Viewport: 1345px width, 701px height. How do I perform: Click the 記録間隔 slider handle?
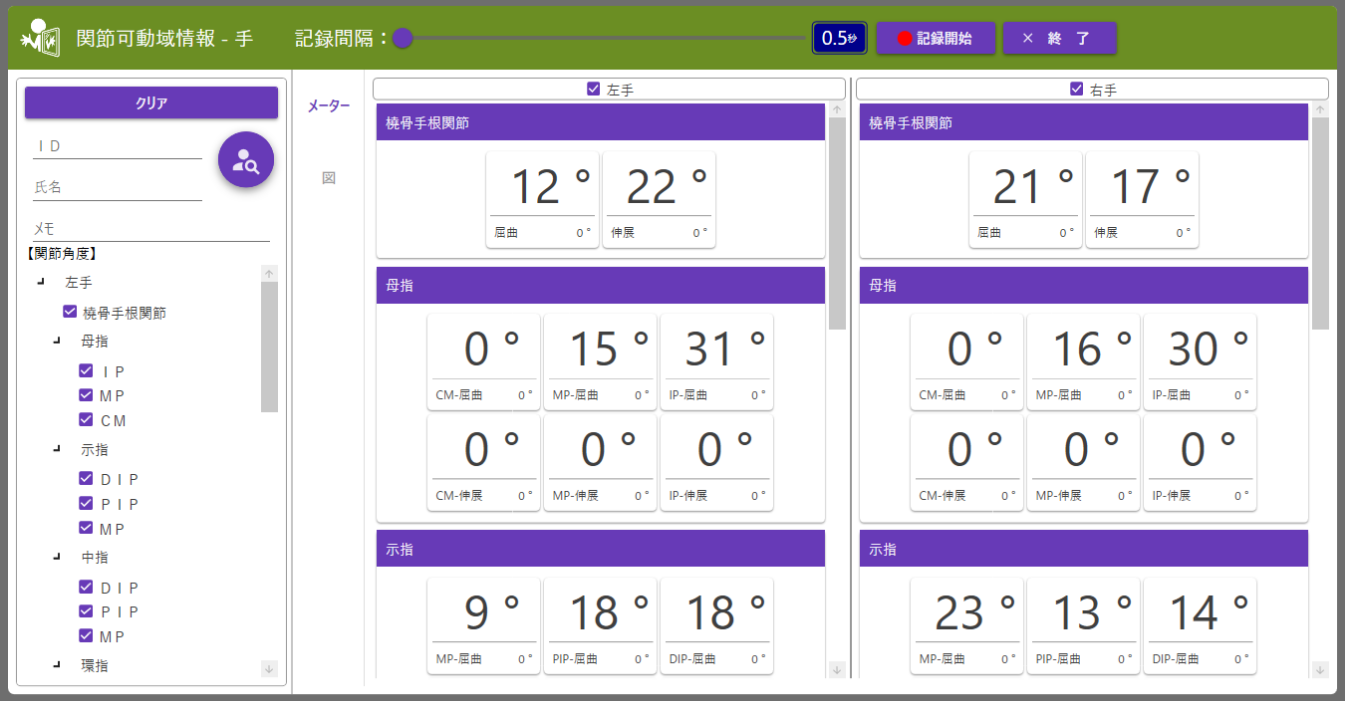click(403, 39)
